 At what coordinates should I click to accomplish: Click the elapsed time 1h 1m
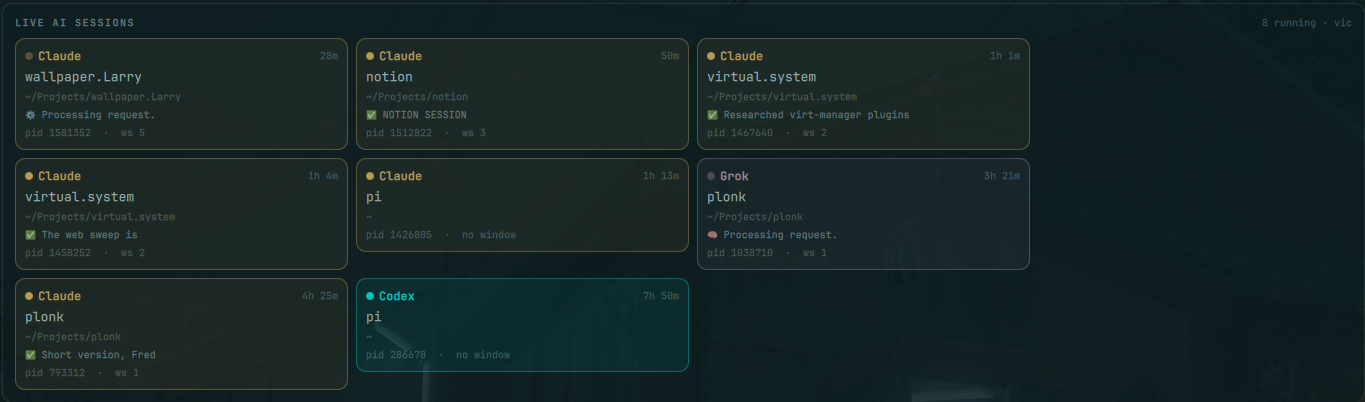[x=1005, y=56]
